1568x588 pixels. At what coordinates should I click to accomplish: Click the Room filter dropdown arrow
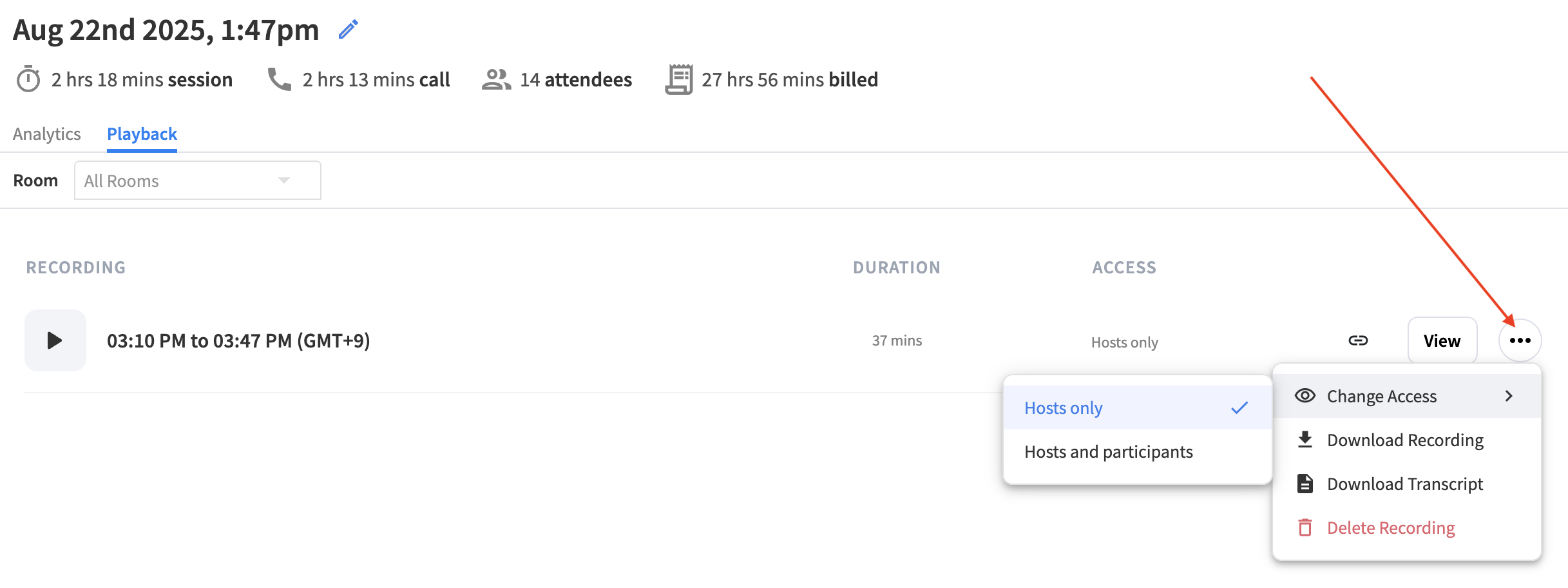click(283, 181)
